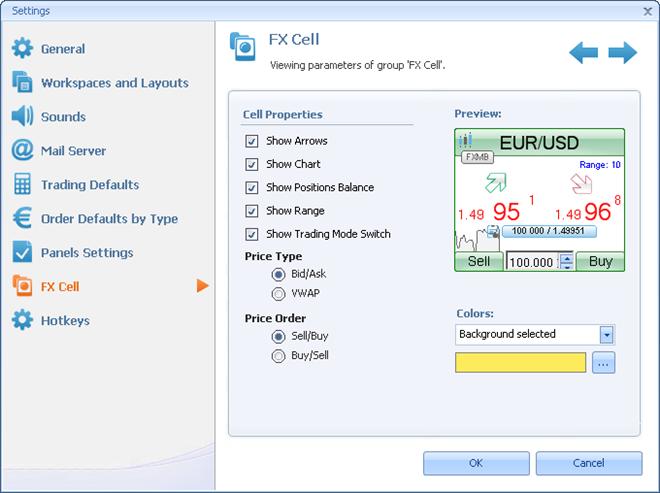Open Workspaces and Layouts section
This screenshot has height=493, width=660.
coord(114,83)
